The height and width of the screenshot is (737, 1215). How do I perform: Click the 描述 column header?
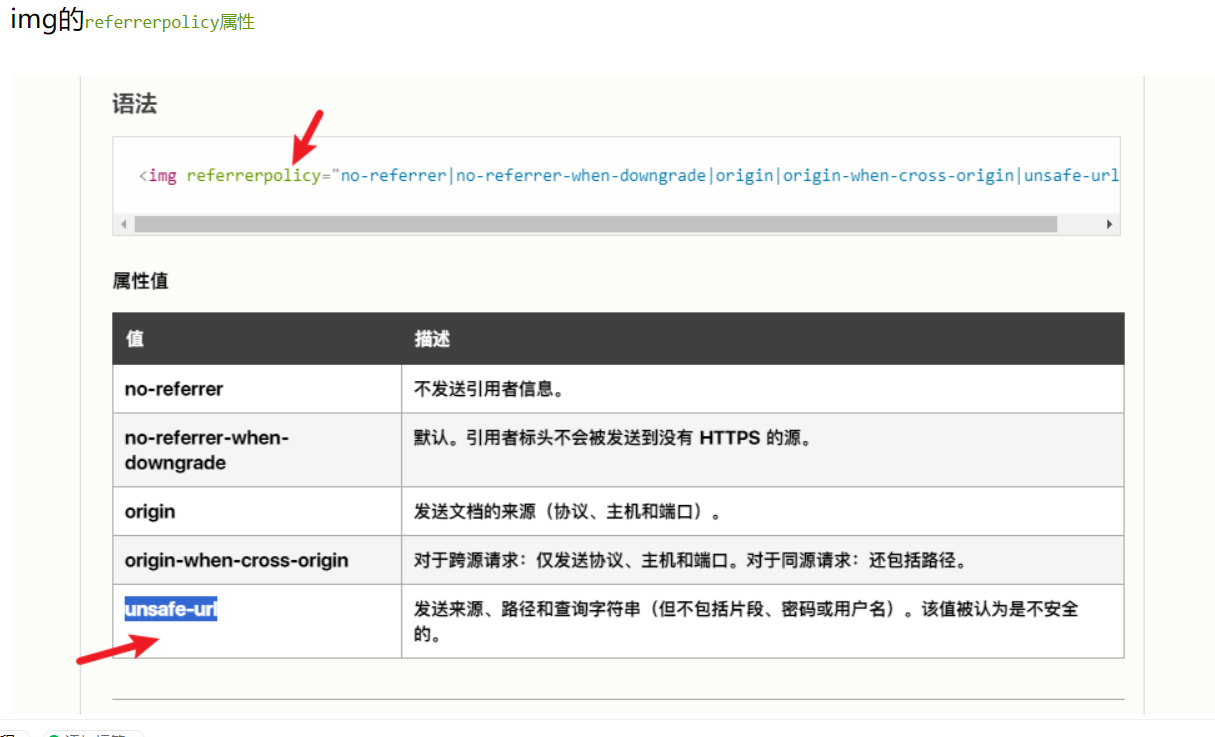pyautogui.click(x=432, y=339)
